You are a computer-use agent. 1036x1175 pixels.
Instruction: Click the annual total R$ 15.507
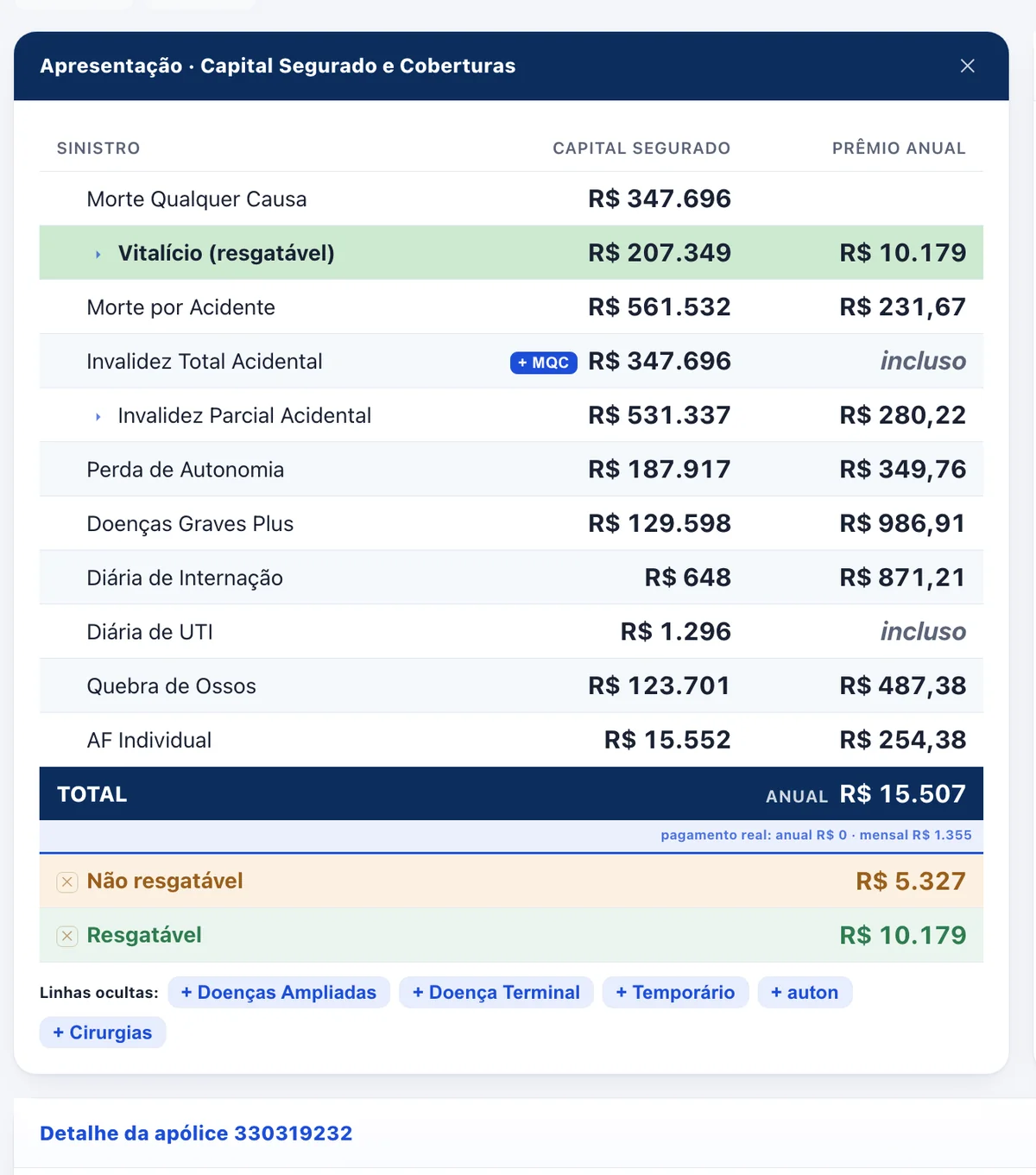903,794
